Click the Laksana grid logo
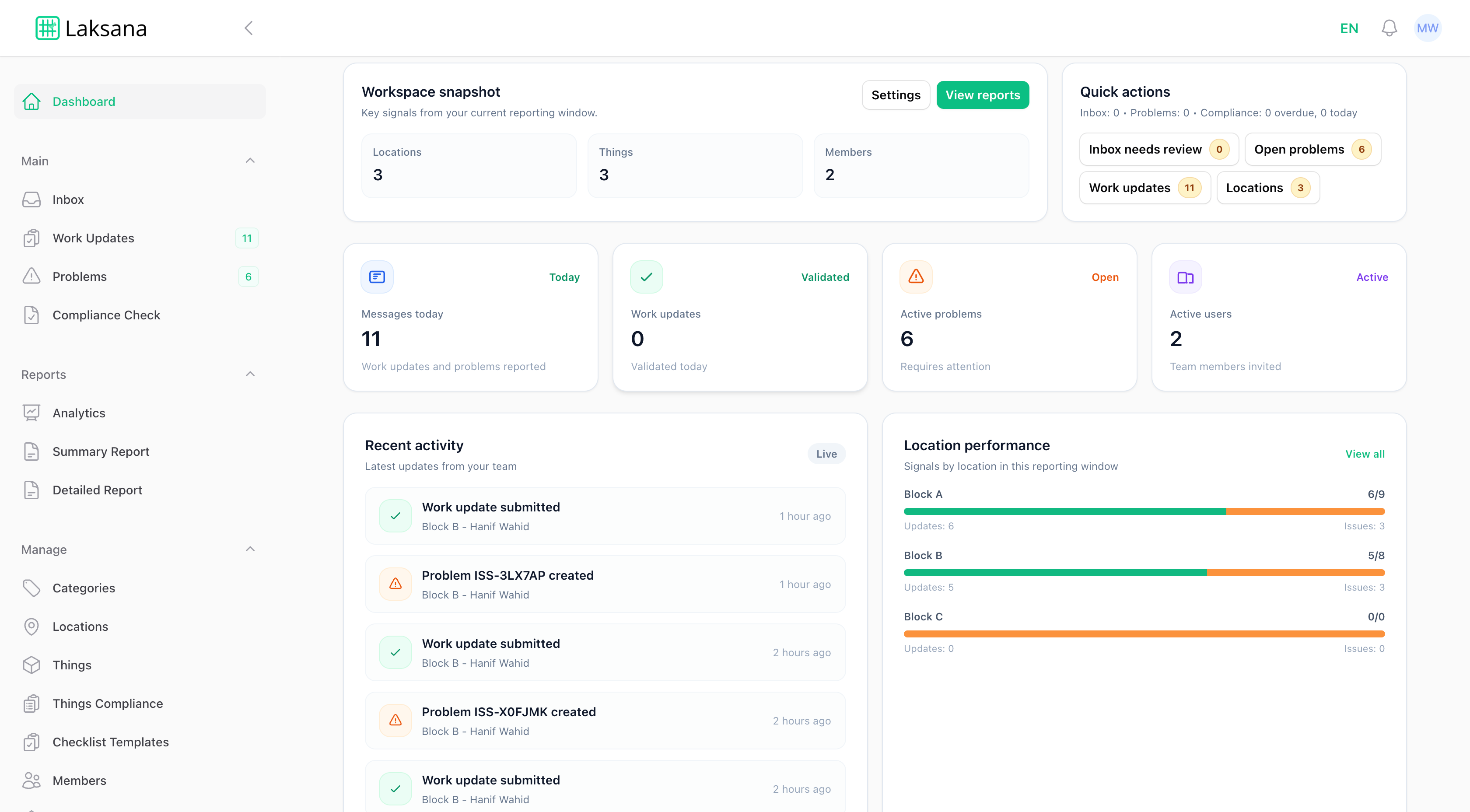 (46, 28)
